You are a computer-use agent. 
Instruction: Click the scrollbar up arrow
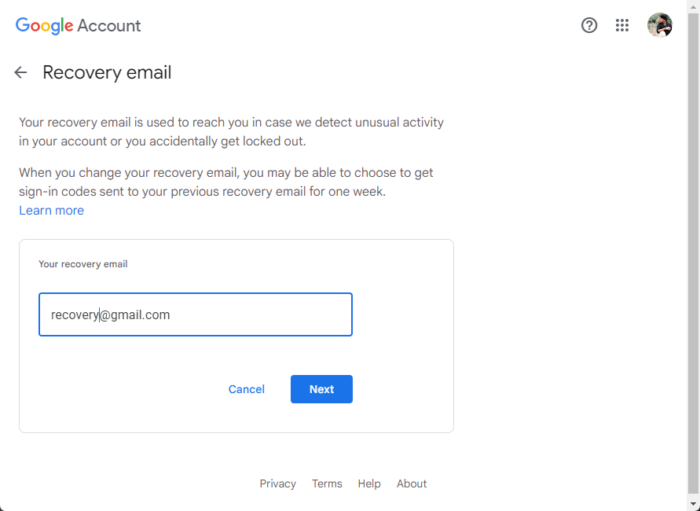click(x=694, y=6)
